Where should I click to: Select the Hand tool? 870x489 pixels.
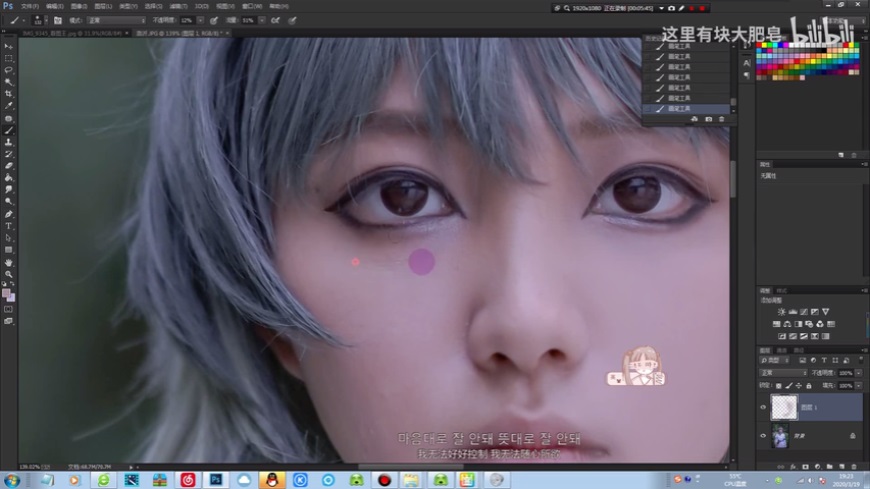click(x=8, y=262)
